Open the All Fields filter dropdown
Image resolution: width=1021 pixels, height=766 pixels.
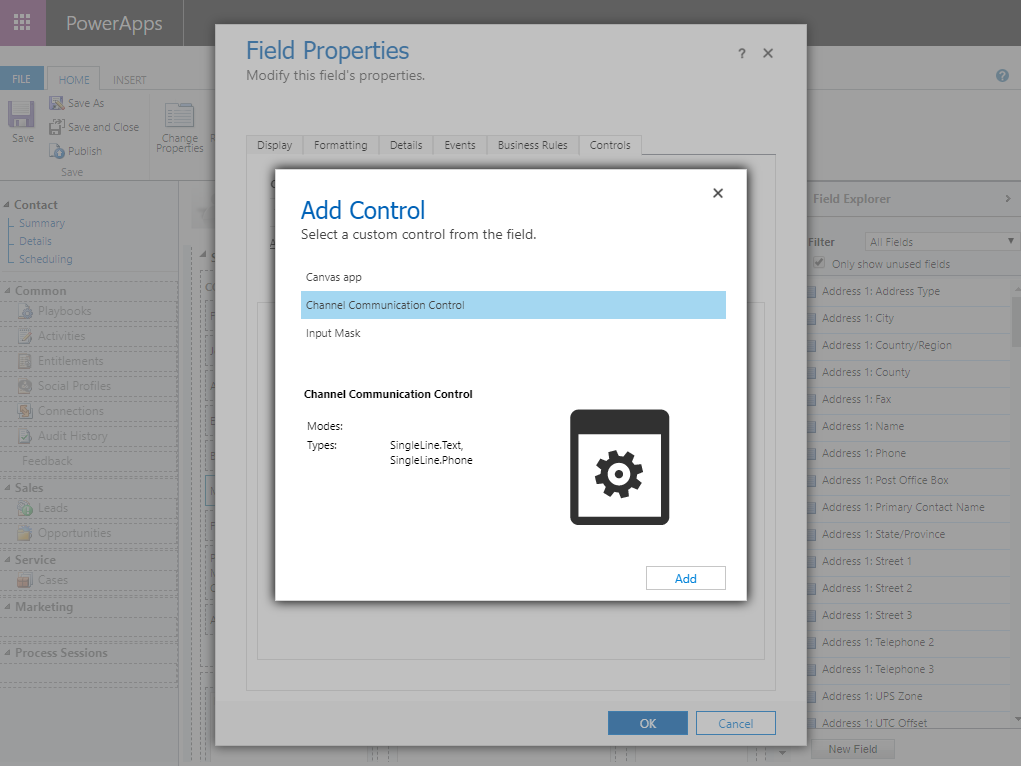941,242
